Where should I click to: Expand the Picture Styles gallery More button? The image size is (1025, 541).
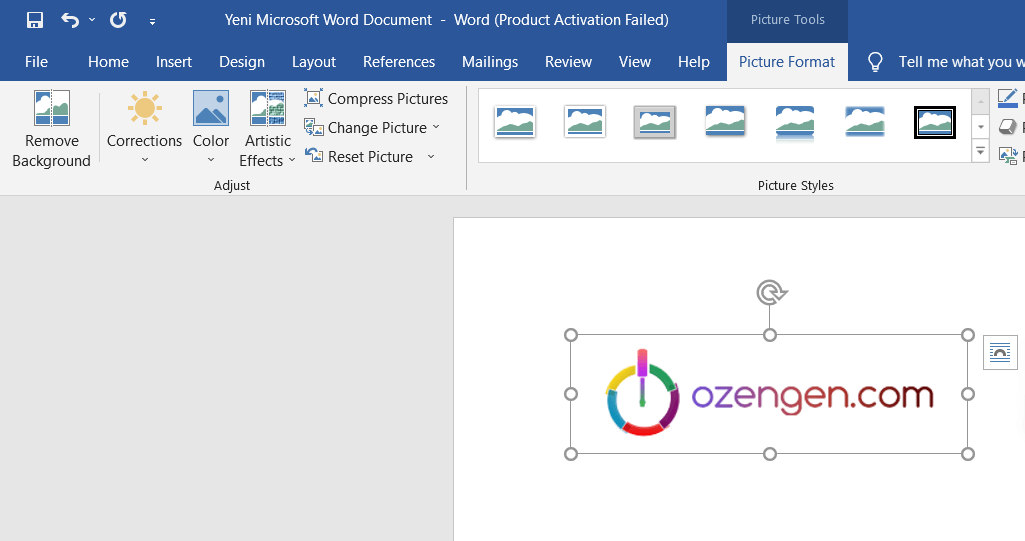[x=980, y=152]
